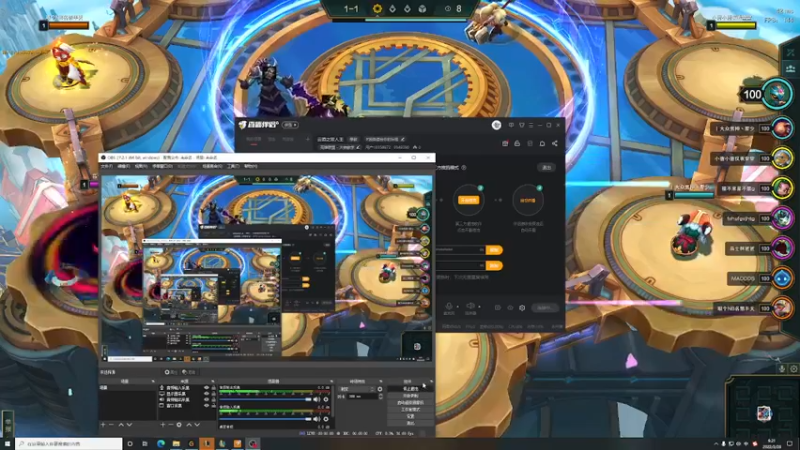Toggle visibility of display capture source
The width and height of the screenshot is (800, 450).
coord(207,394)
